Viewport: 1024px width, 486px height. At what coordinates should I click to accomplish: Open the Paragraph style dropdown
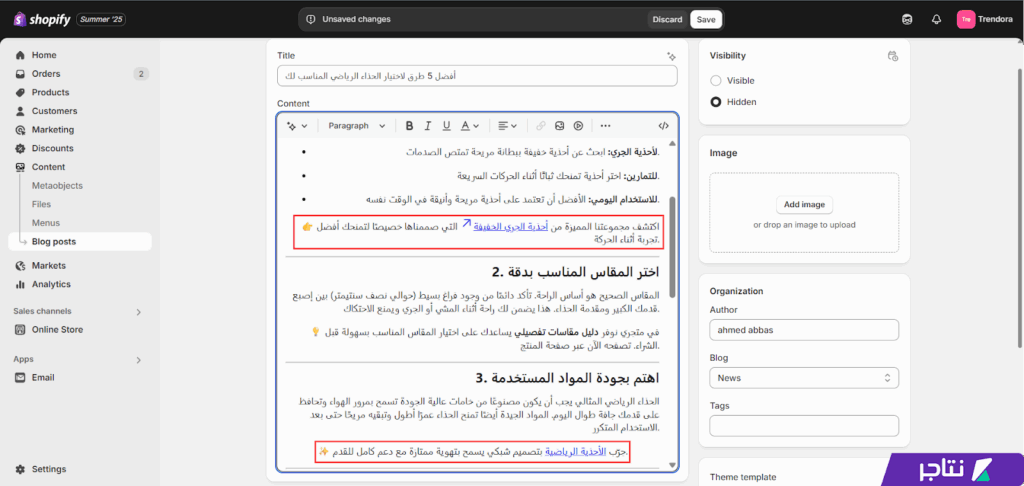click(x=357, y=125)
